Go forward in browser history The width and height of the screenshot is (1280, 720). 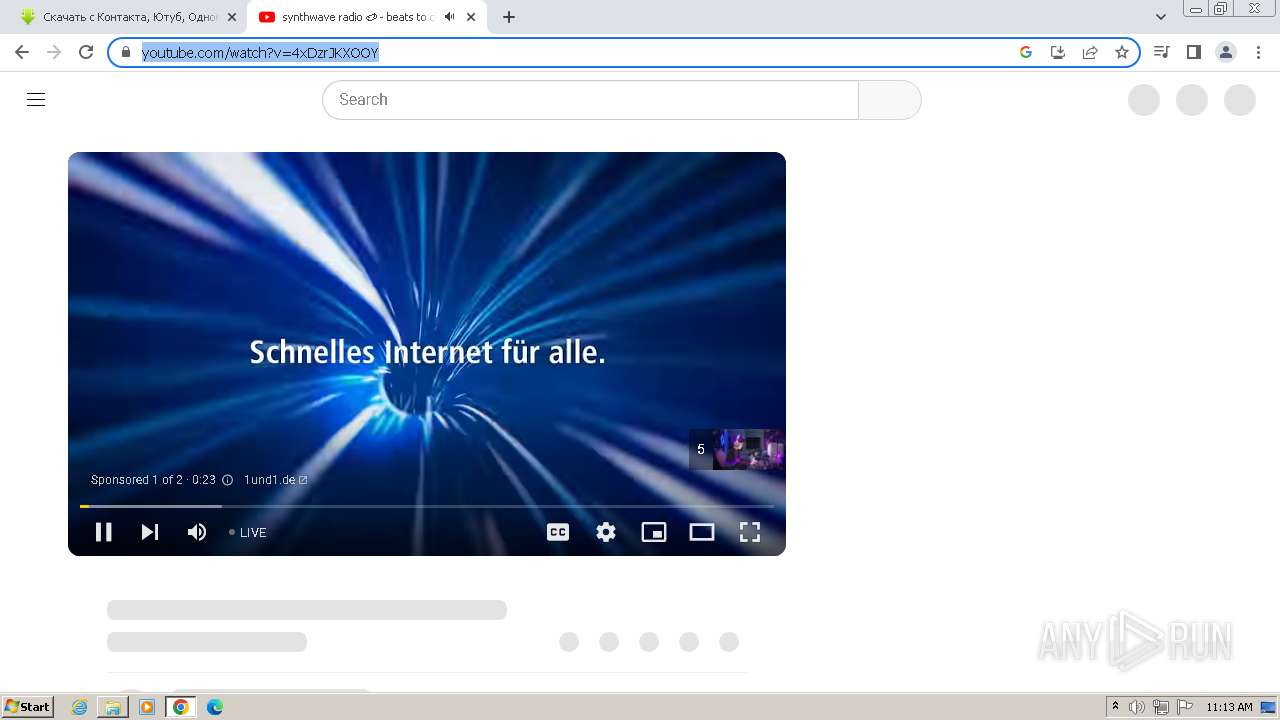54,52
